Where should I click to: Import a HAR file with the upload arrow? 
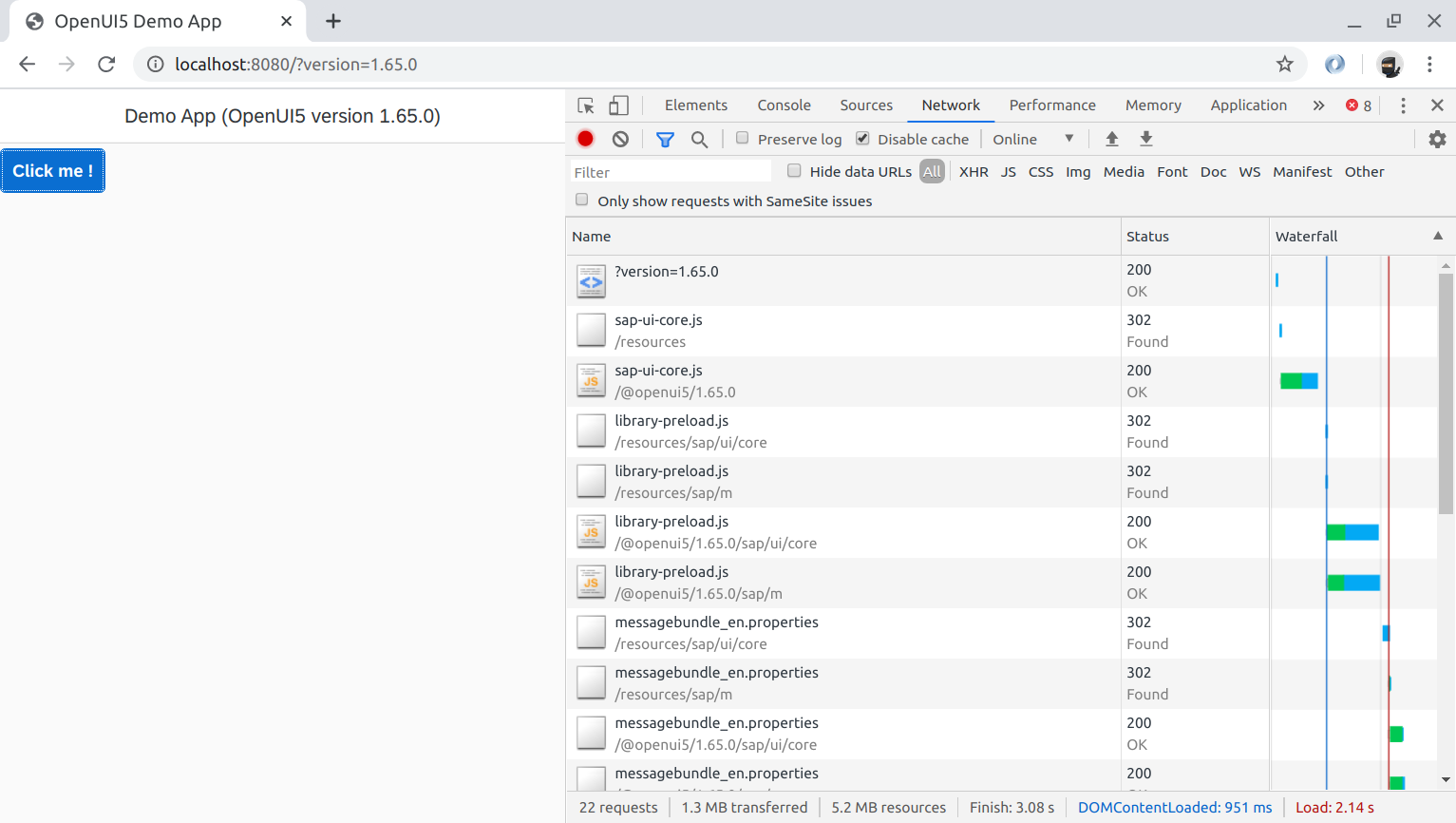1112,139
